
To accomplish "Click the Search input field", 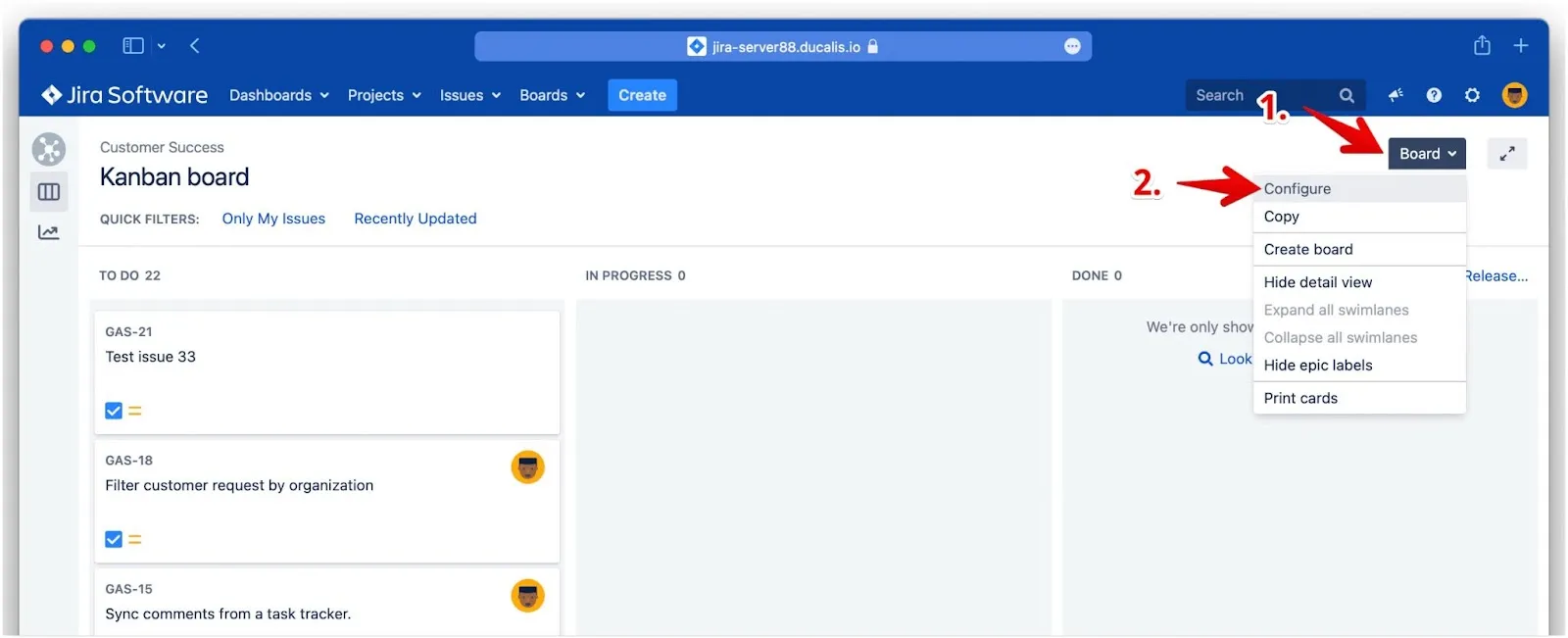I will coord(1259,95).
